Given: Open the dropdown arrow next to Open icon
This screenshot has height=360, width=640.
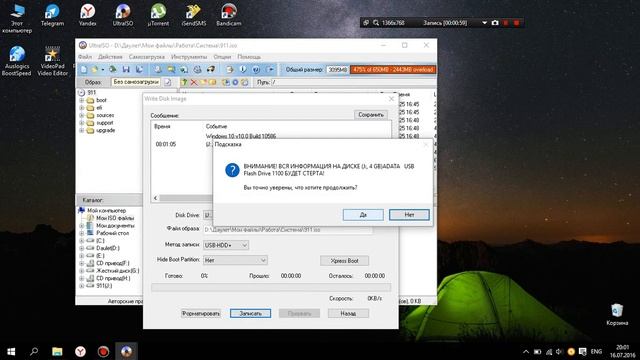Looking at the screenshot, I should click(x=102, y=70).
